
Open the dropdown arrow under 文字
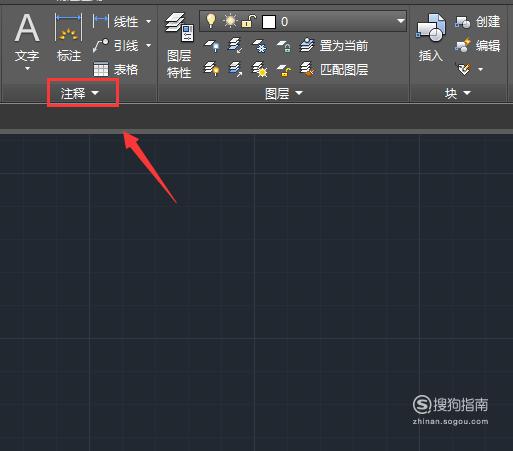click(27, 69)
